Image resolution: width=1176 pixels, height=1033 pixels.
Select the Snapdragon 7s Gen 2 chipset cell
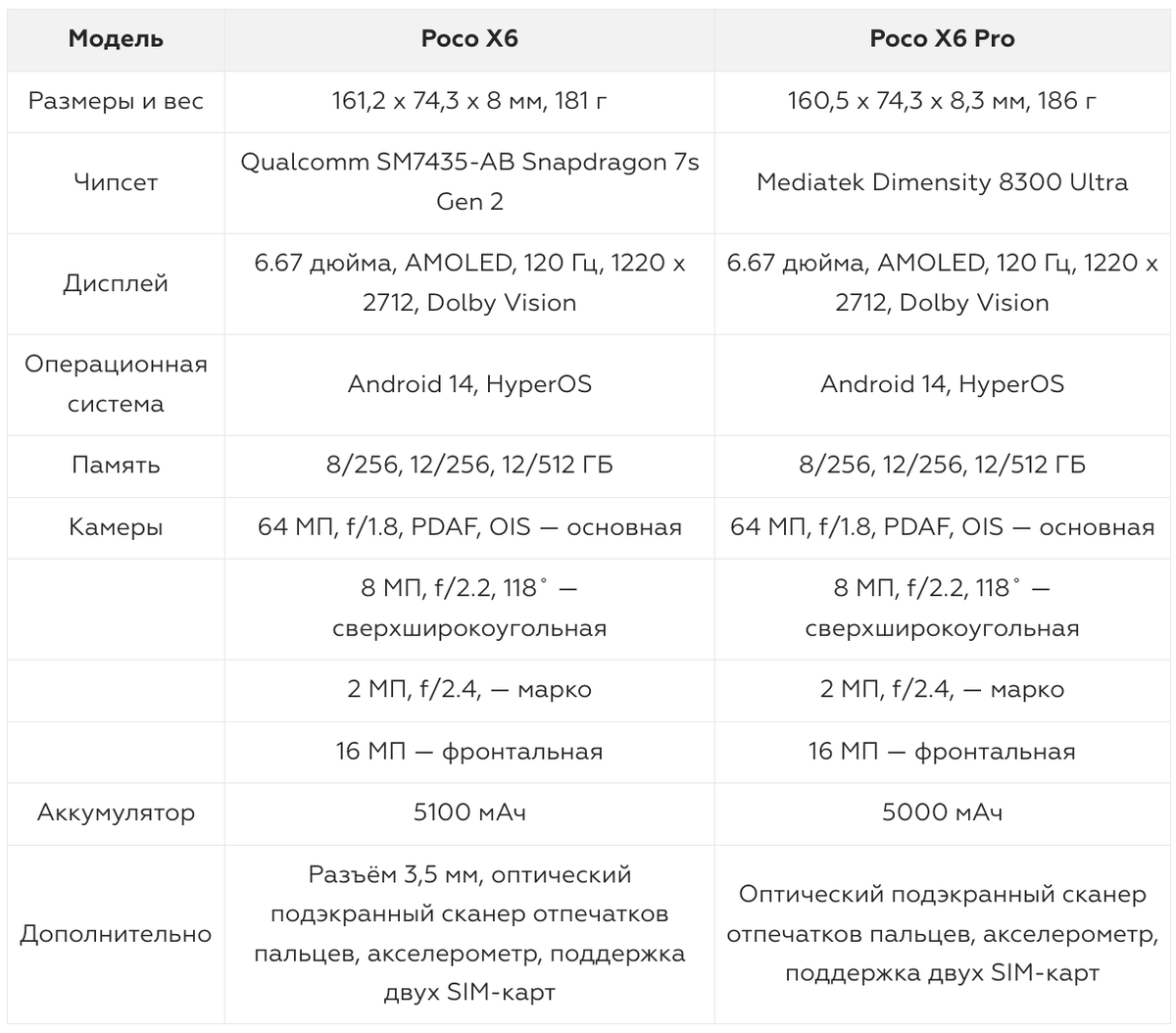tap(469, 182)
